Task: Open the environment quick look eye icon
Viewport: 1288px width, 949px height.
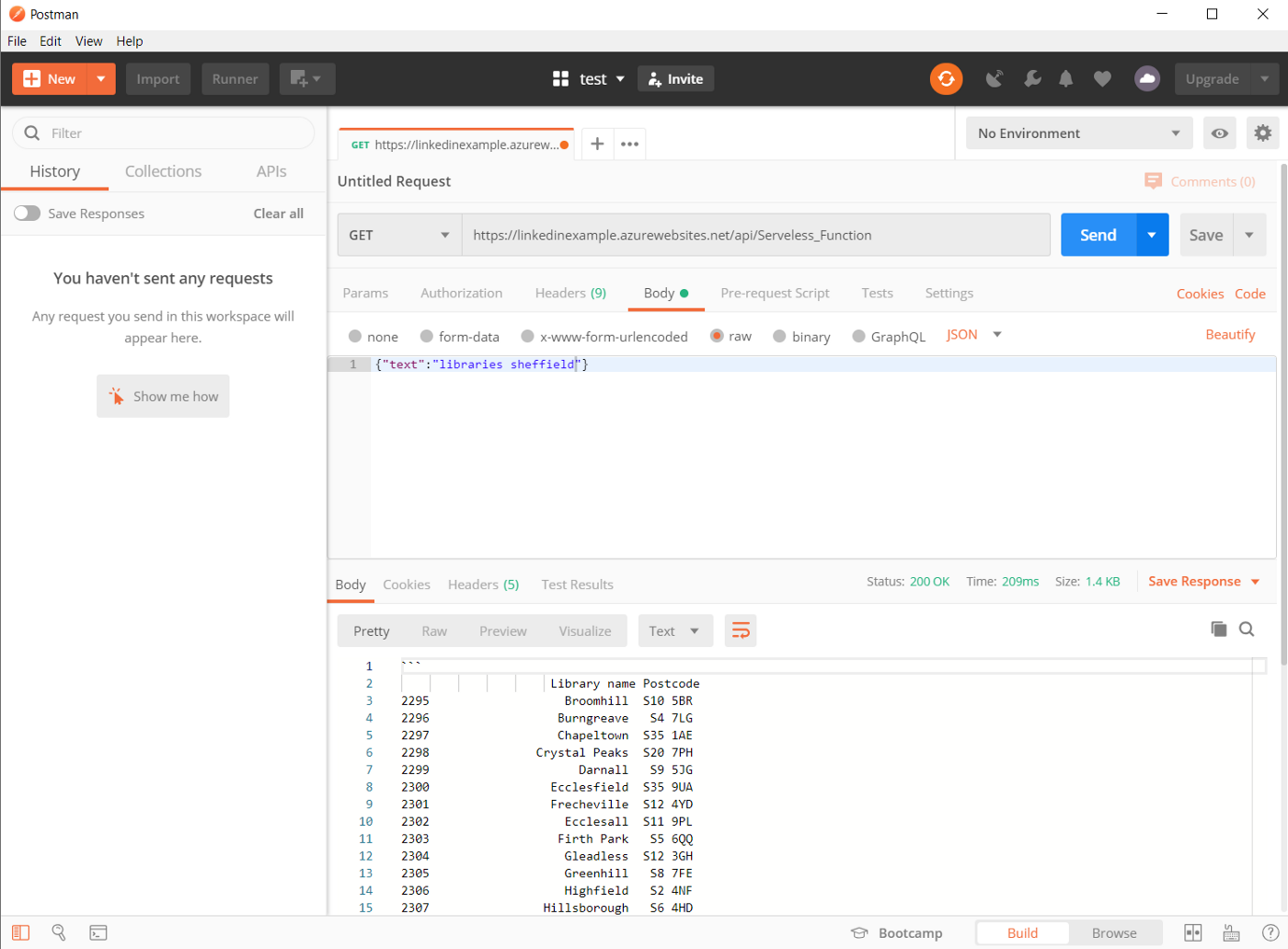Action: pyautogui.click(x=1219, y=133)
